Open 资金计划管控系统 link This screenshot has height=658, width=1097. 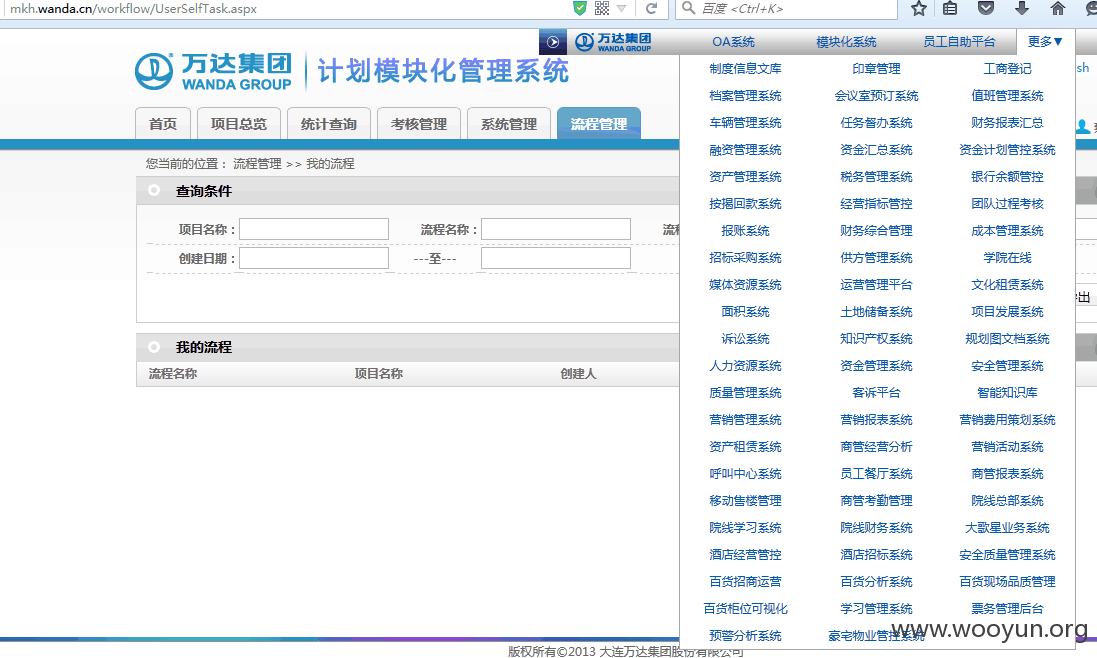click(x=1007, y=150)
